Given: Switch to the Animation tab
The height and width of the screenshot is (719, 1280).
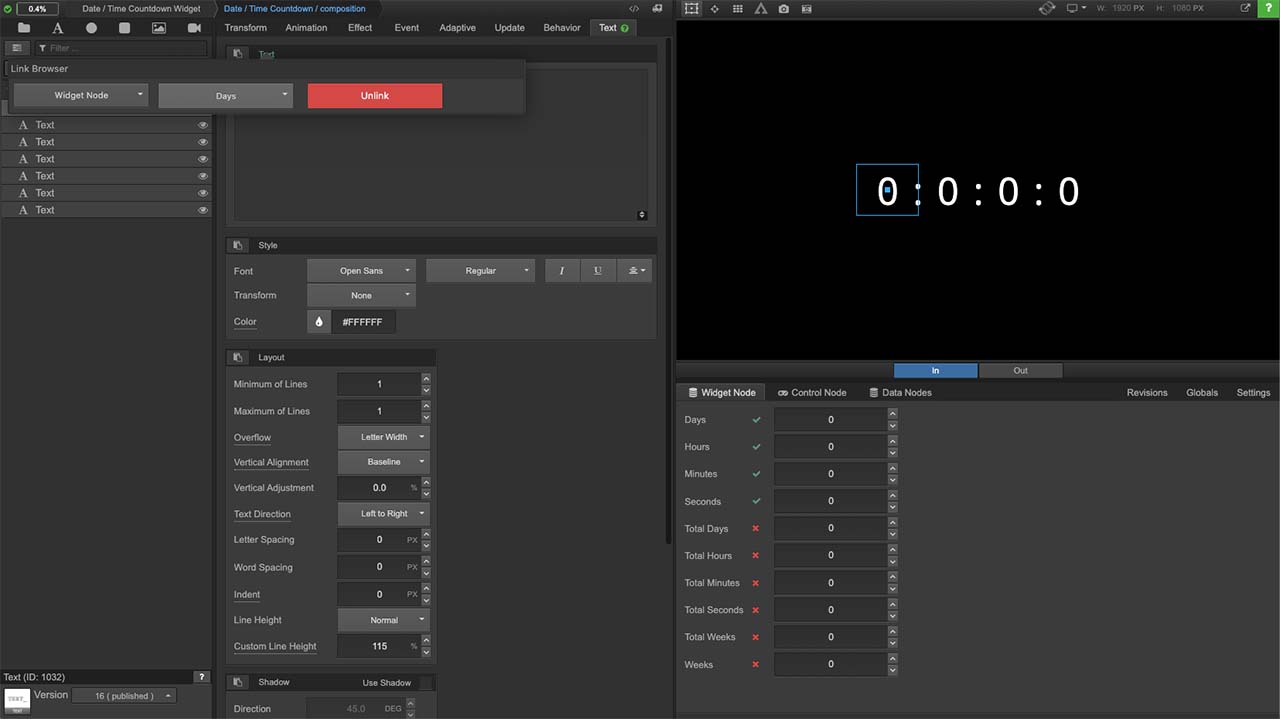Looking at the screenshot, I should coord(306,28).
